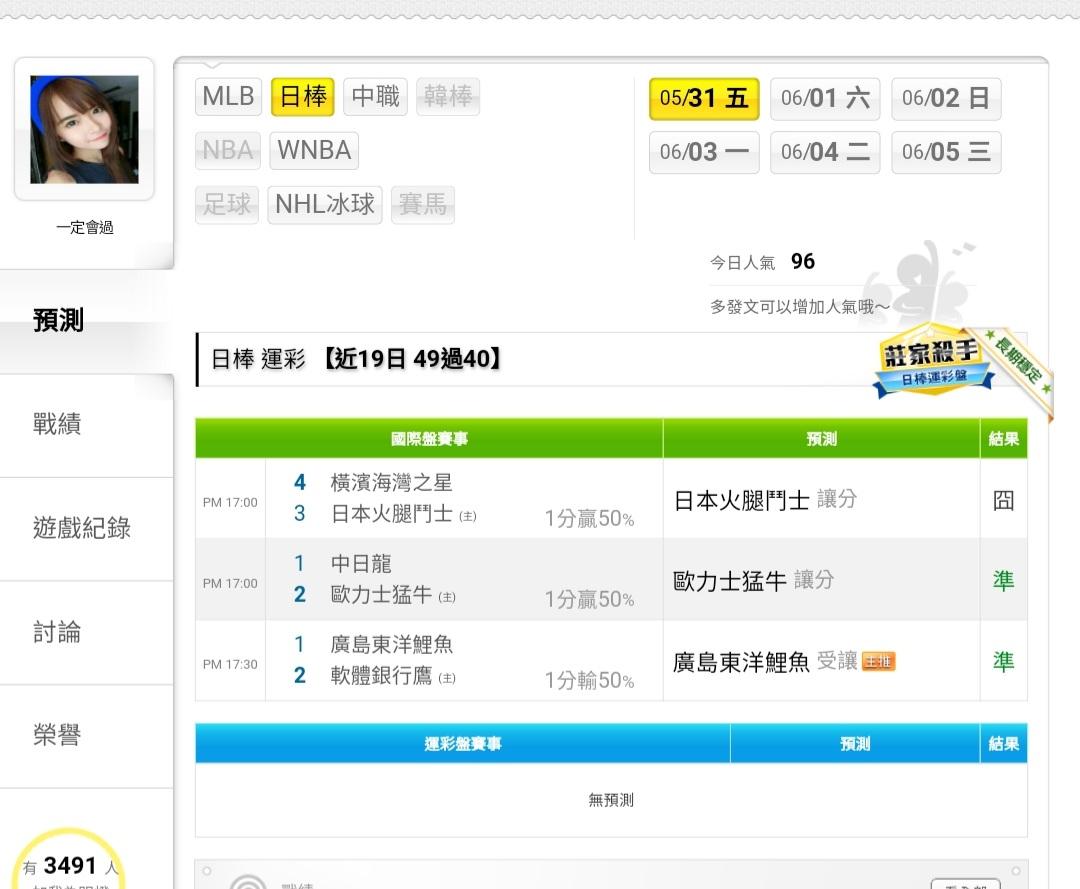Click team 橫濱海灣之星
1080x889 pixels.
pos(391,482)
